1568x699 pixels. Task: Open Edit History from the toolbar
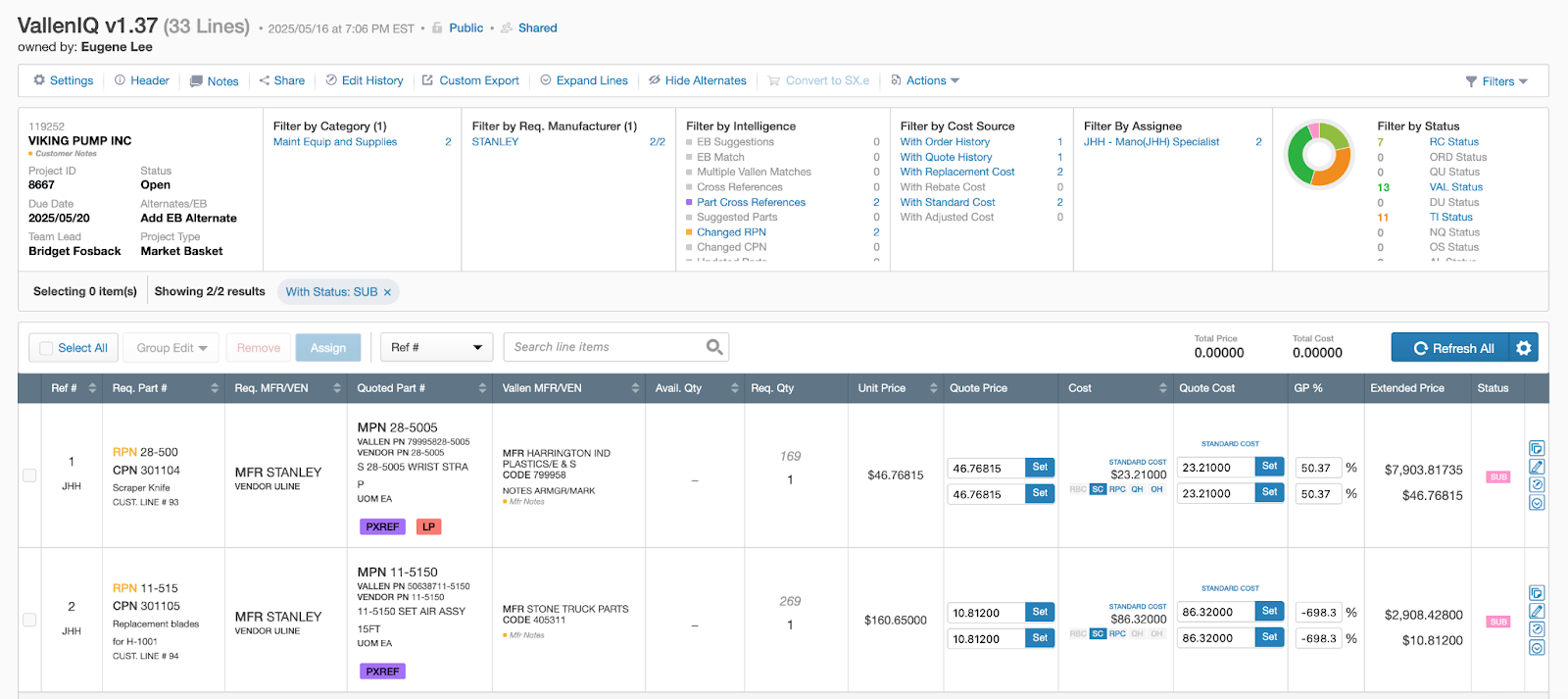point(365,80)
